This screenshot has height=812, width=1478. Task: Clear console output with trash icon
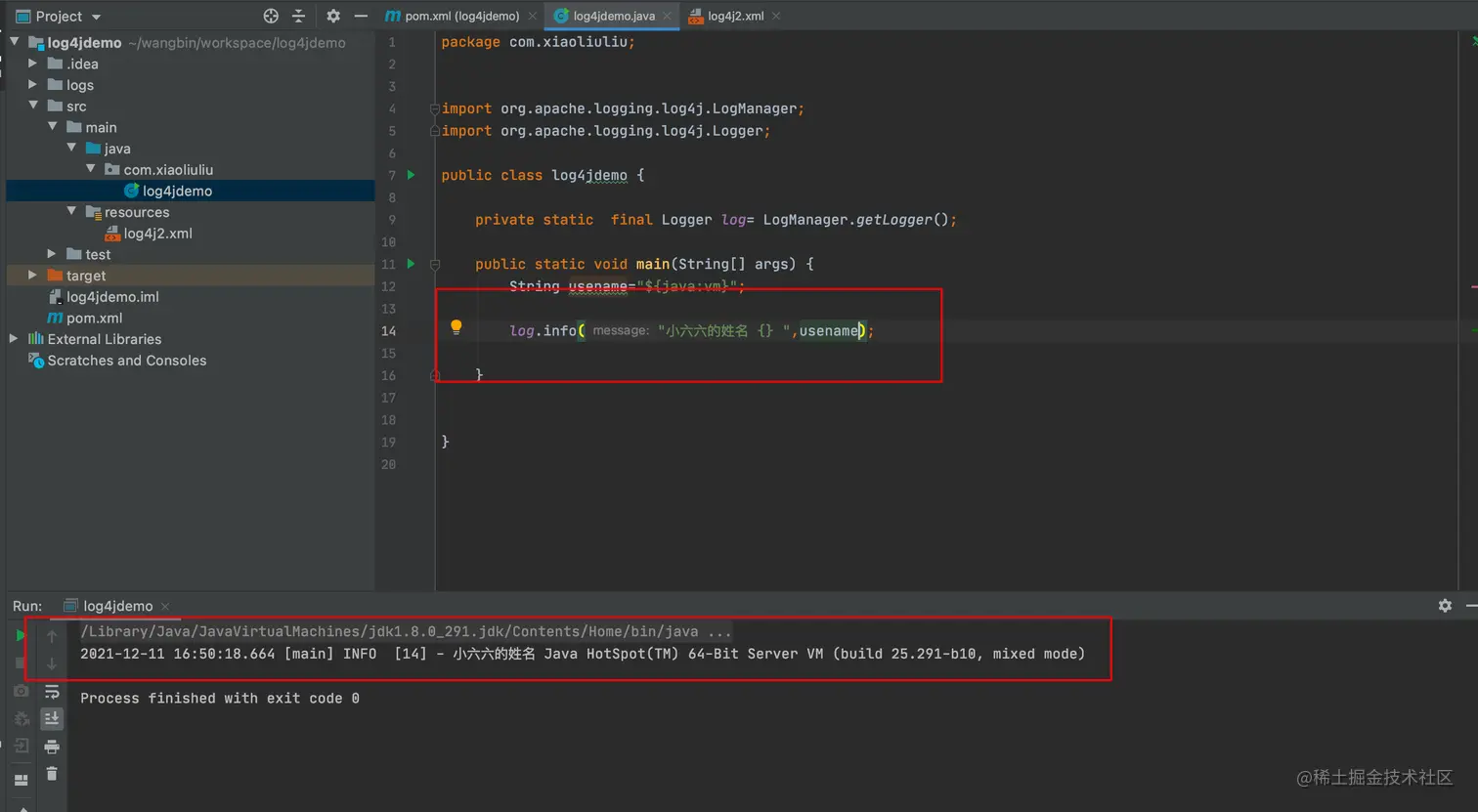click(52, 774)
